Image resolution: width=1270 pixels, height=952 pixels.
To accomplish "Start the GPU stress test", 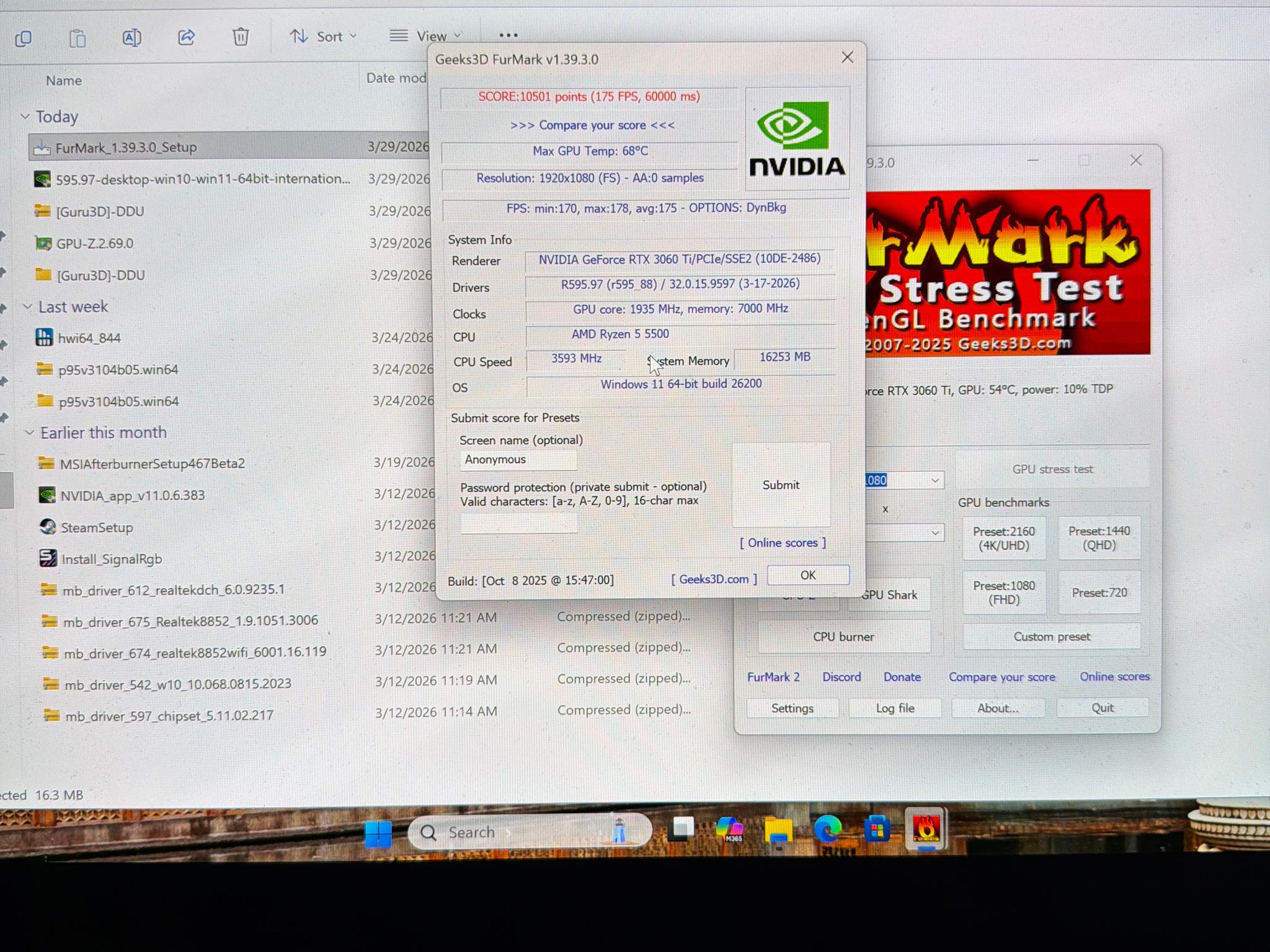I will [1052, 469].
